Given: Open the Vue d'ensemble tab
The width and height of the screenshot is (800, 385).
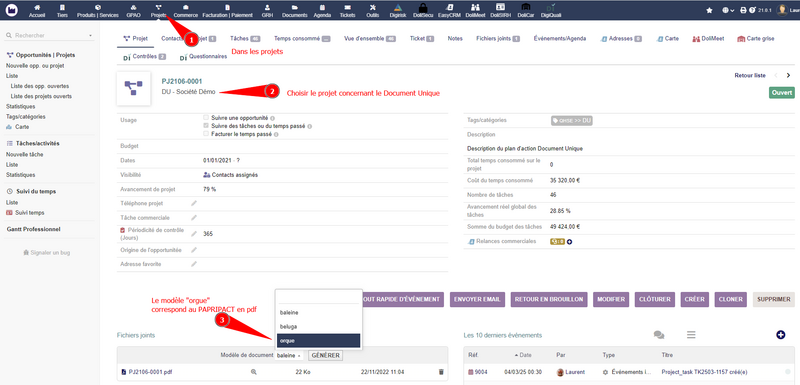Looking at the screenshot, I should point(370,38).
